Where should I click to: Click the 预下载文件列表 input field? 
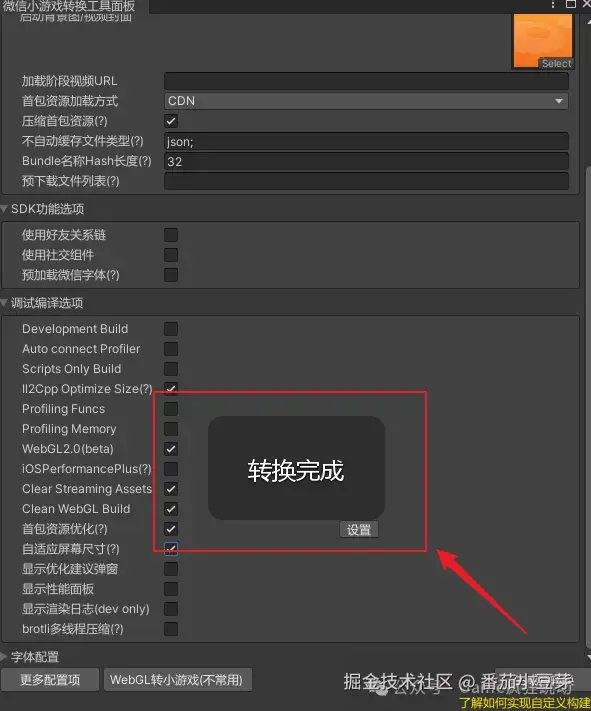pos(366,181)
